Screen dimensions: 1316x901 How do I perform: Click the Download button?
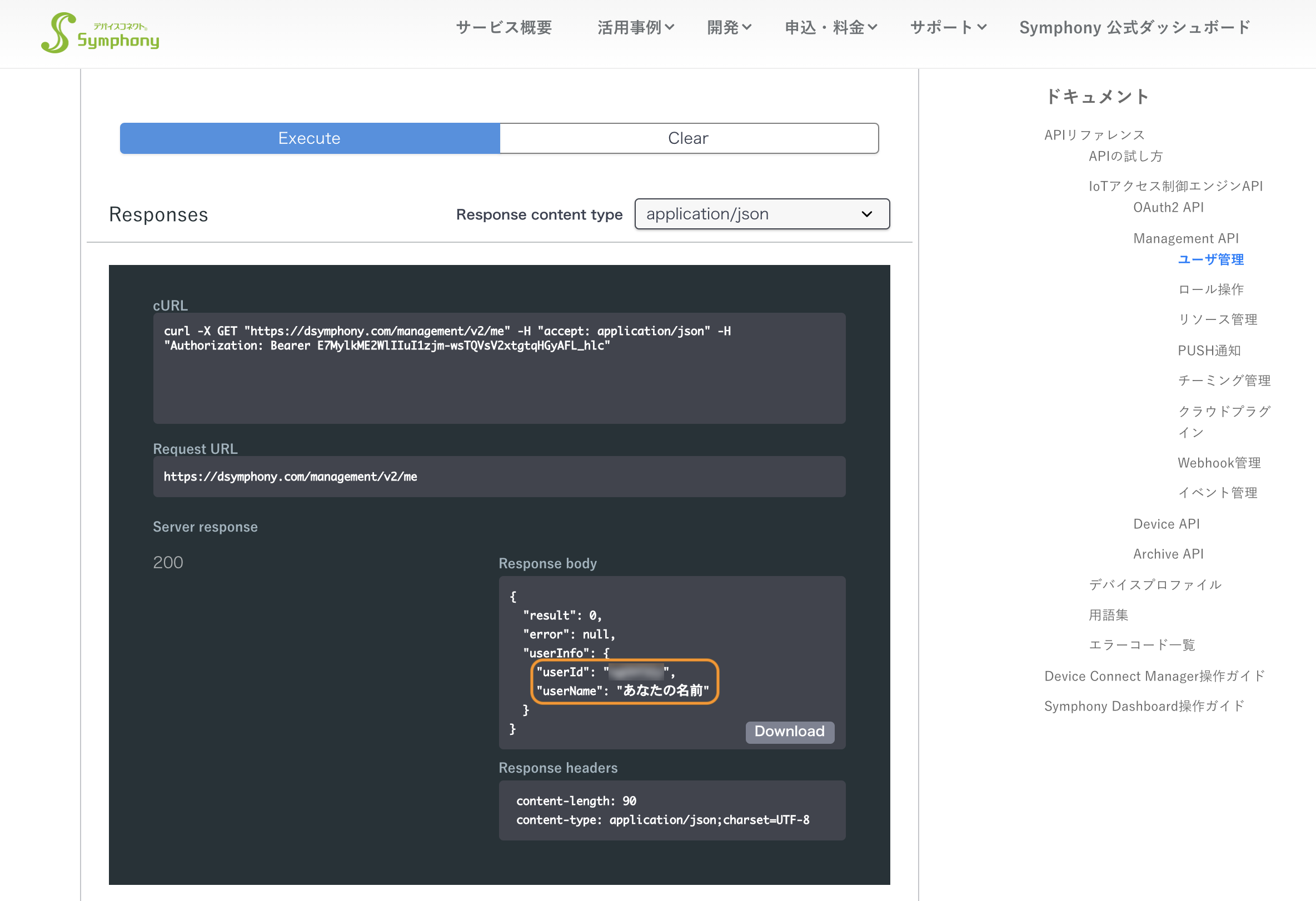789,731
